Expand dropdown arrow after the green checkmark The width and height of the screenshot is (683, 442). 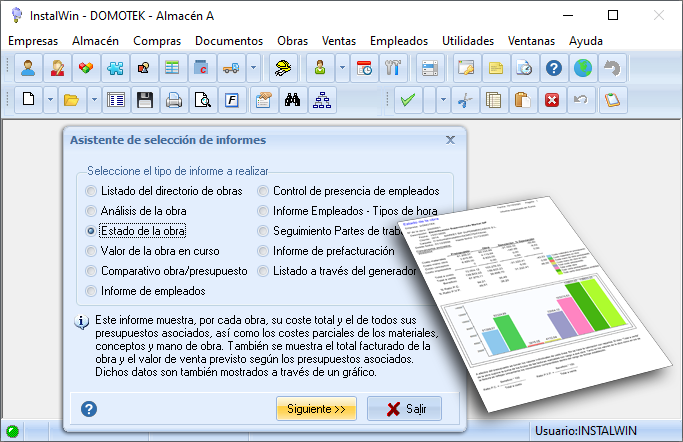(443, 100)
